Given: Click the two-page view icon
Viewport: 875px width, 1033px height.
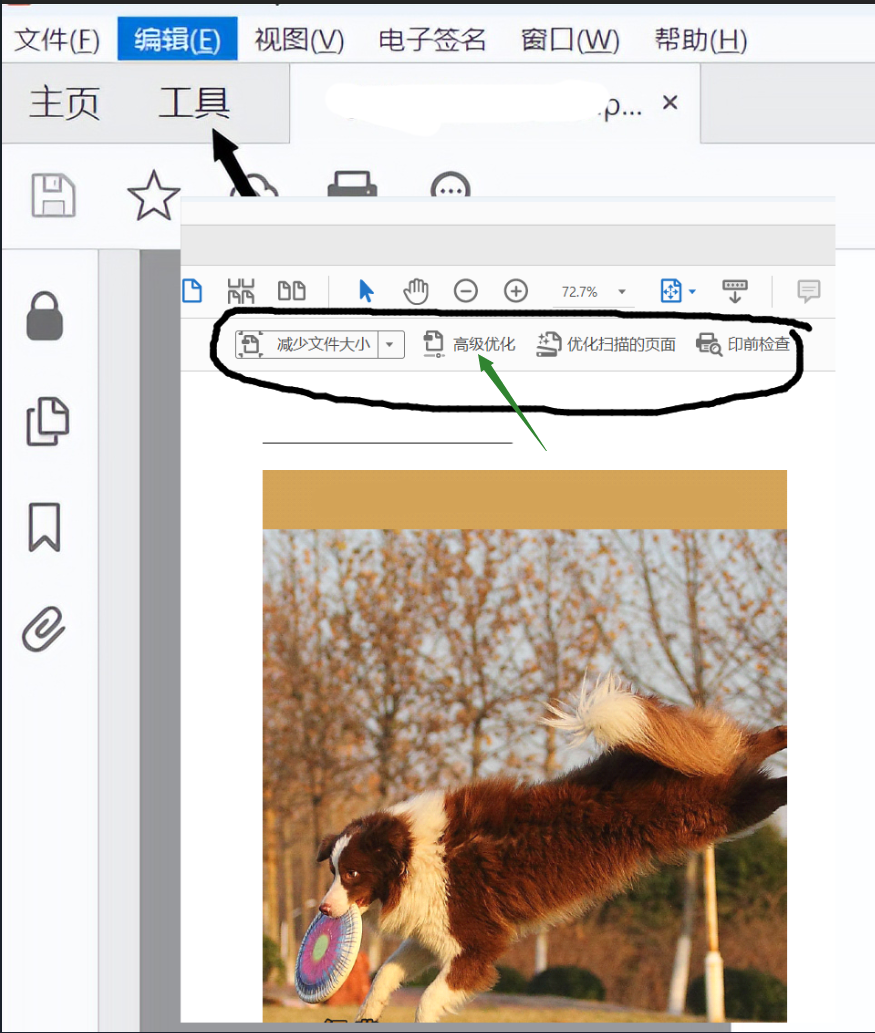Looking at the screenshot, I should (291, 291).
